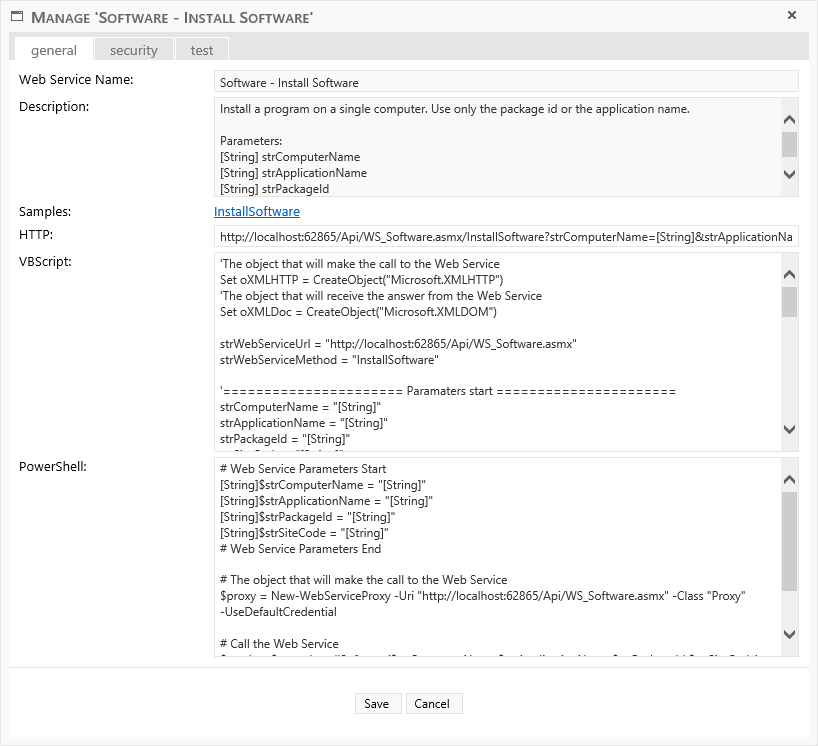
Task: Close the Manage Software dialog
Action: 792,15
